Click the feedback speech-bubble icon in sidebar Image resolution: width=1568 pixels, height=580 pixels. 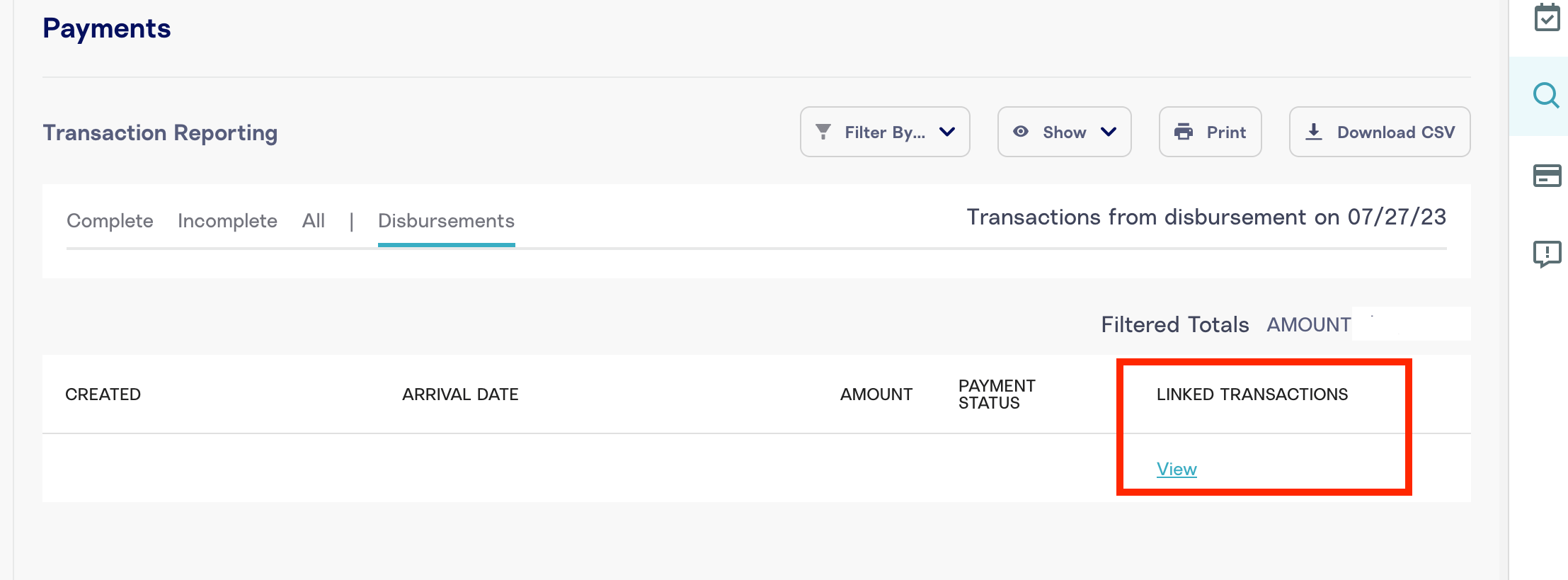point(1547,254)
